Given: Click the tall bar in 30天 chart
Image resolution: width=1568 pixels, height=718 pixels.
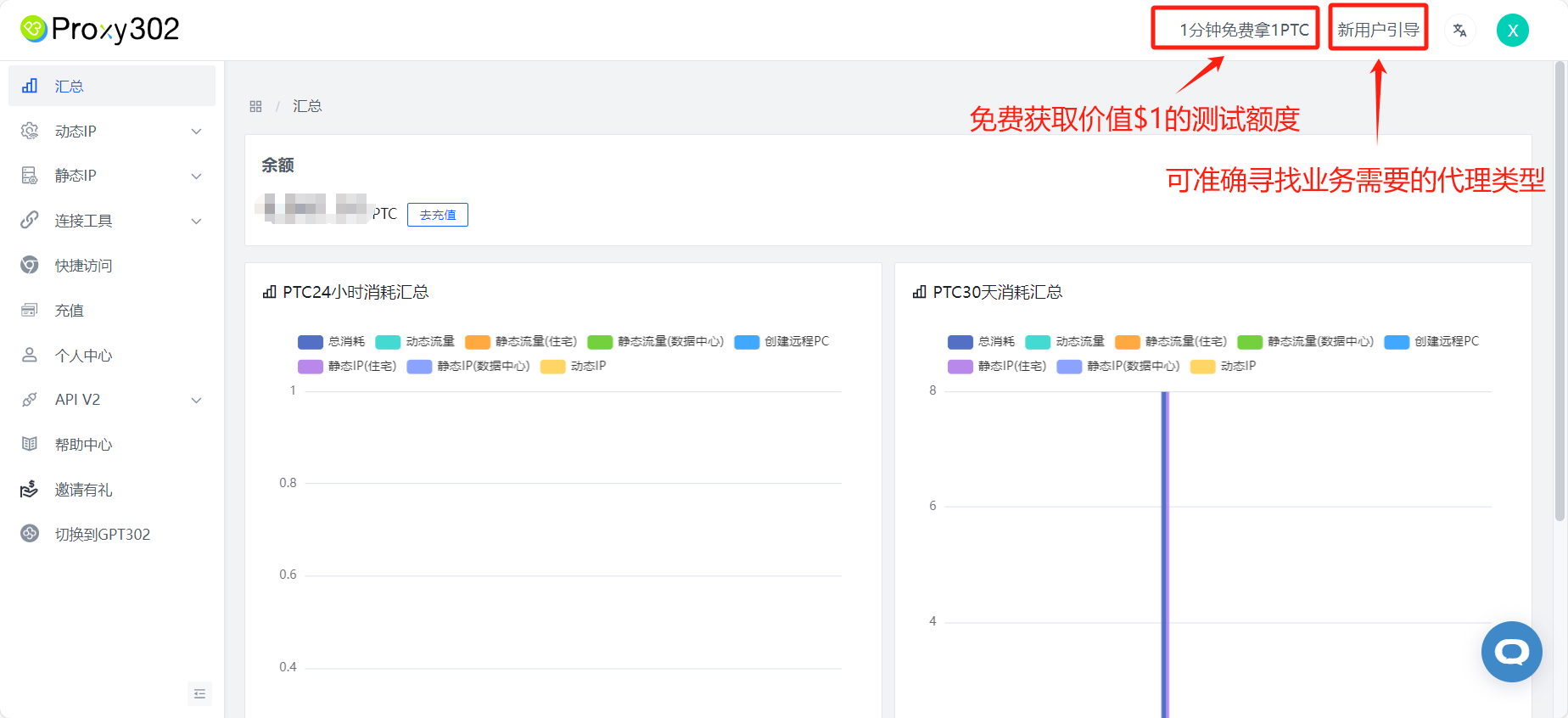Looking at the screenshot, I should pyautogui.click(x=1165, y=554).
